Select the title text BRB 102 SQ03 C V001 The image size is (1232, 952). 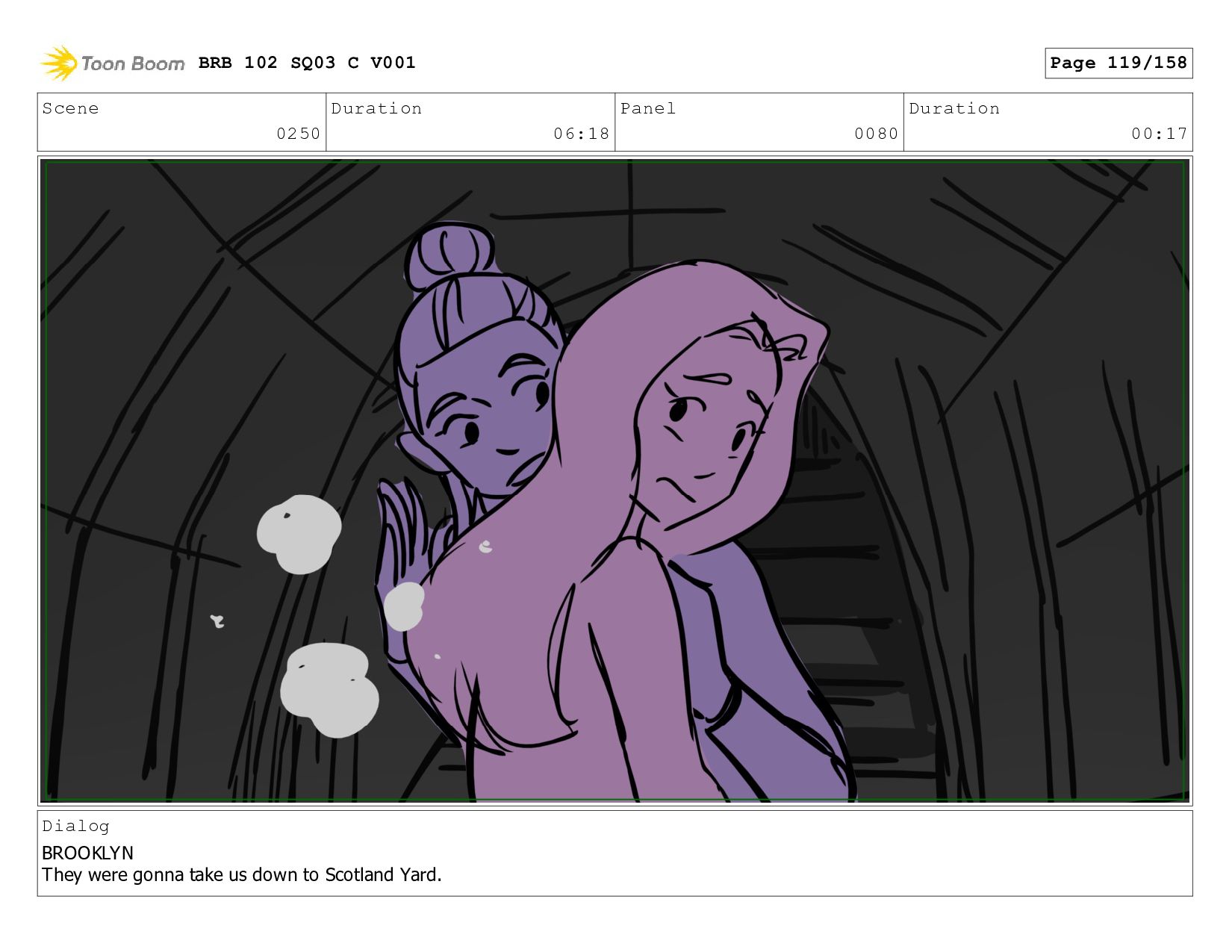(307, 63)
